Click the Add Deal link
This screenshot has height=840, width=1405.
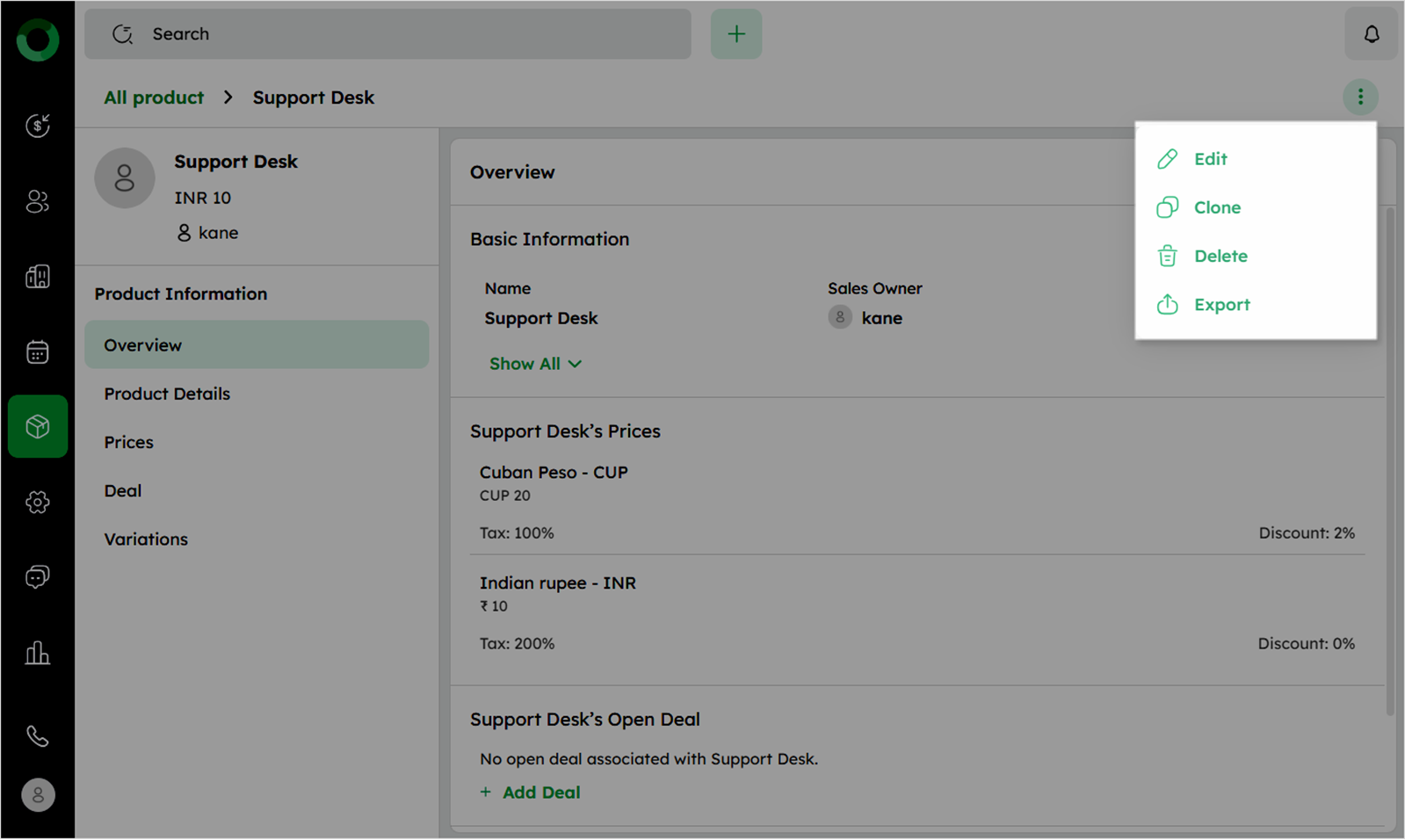pyautogui.click(x=540, y=793)
